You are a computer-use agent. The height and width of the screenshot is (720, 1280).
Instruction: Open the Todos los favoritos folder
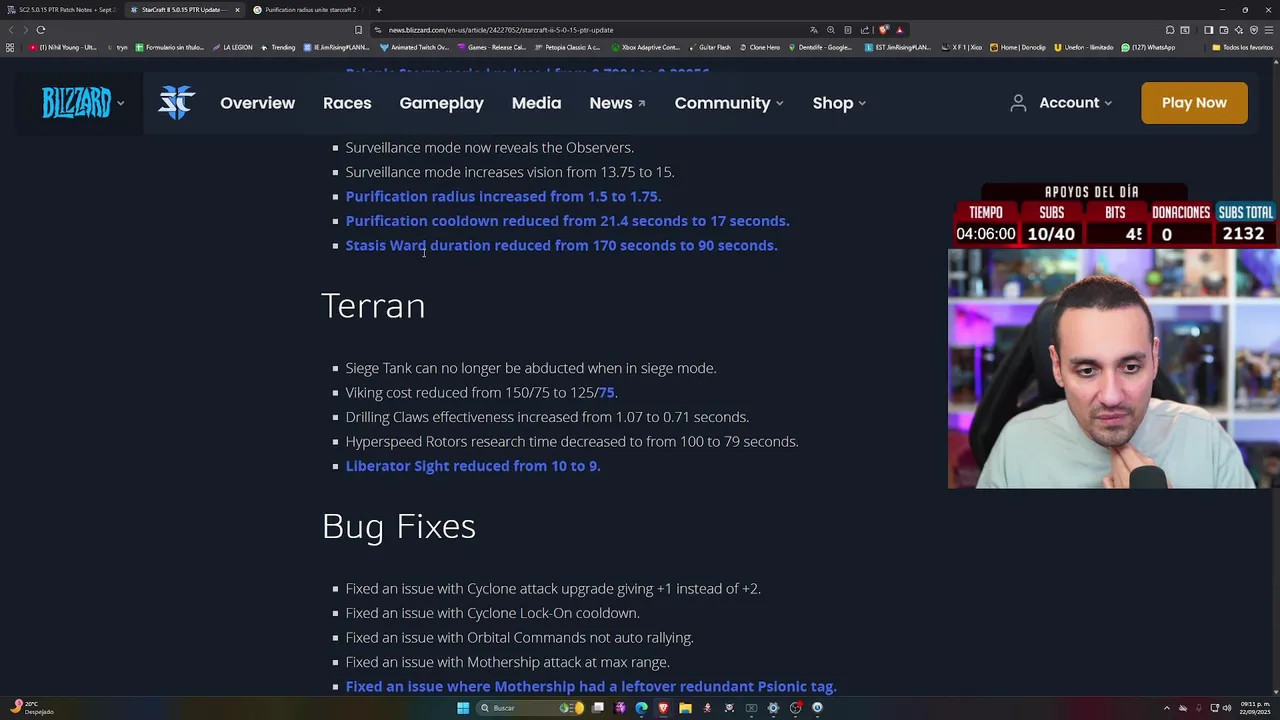[x=1241, y=47]
